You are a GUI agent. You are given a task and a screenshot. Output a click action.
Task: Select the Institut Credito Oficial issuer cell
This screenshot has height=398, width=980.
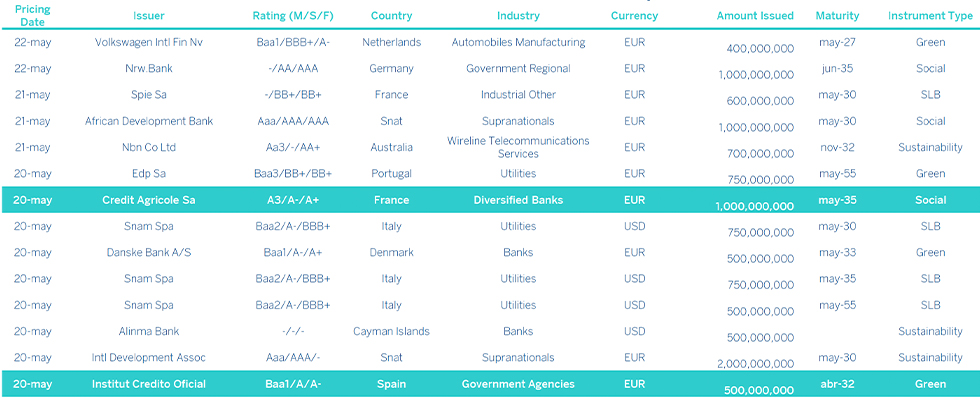(x=148, y=384)
